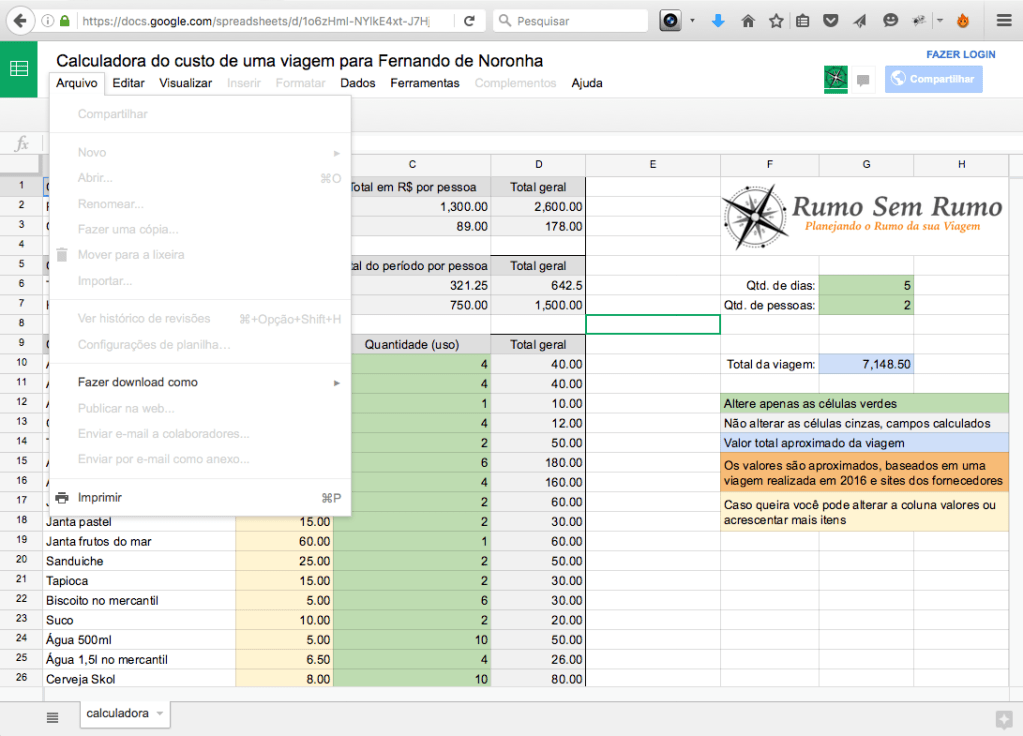Image resolution: width=1023 pixels, height=736 pixels.
Task: Click the Google Sheets home icon
Action: [x=19, y=69]
